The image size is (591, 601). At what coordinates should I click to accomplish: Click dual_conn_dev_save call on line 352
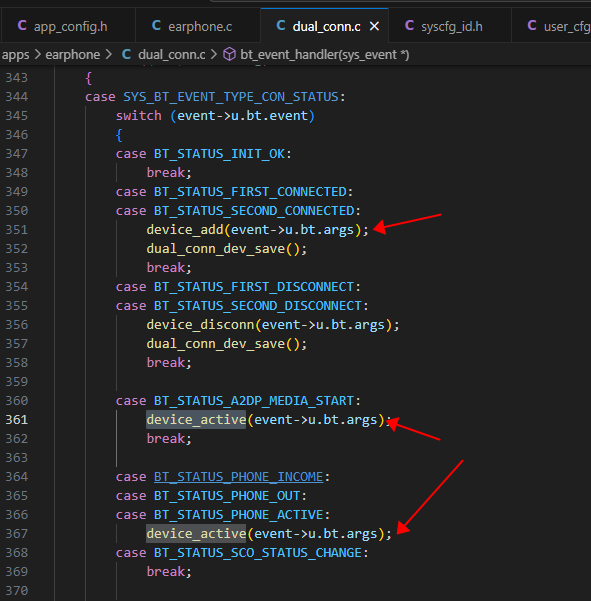pyautogui.click(x=215, y=249)
